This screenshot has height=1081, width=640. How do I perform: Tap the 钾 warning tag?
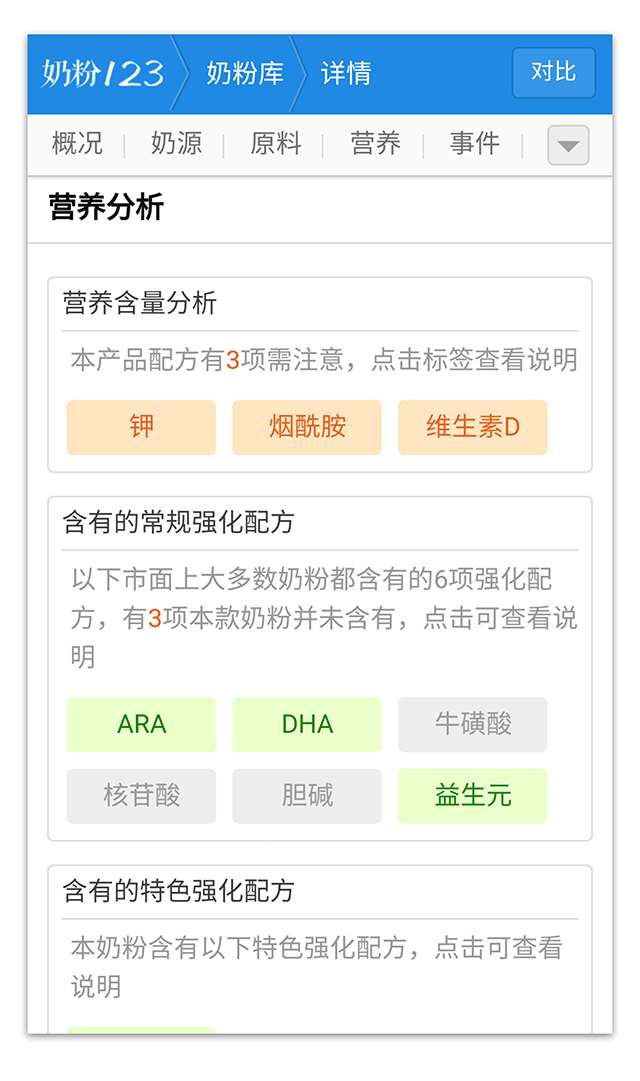click(x=141, y=427)
